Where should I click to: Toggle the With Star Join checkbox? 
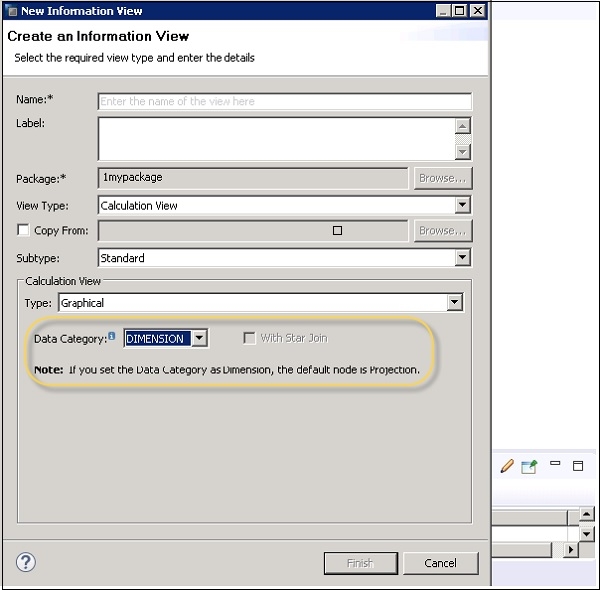point(250,338)
